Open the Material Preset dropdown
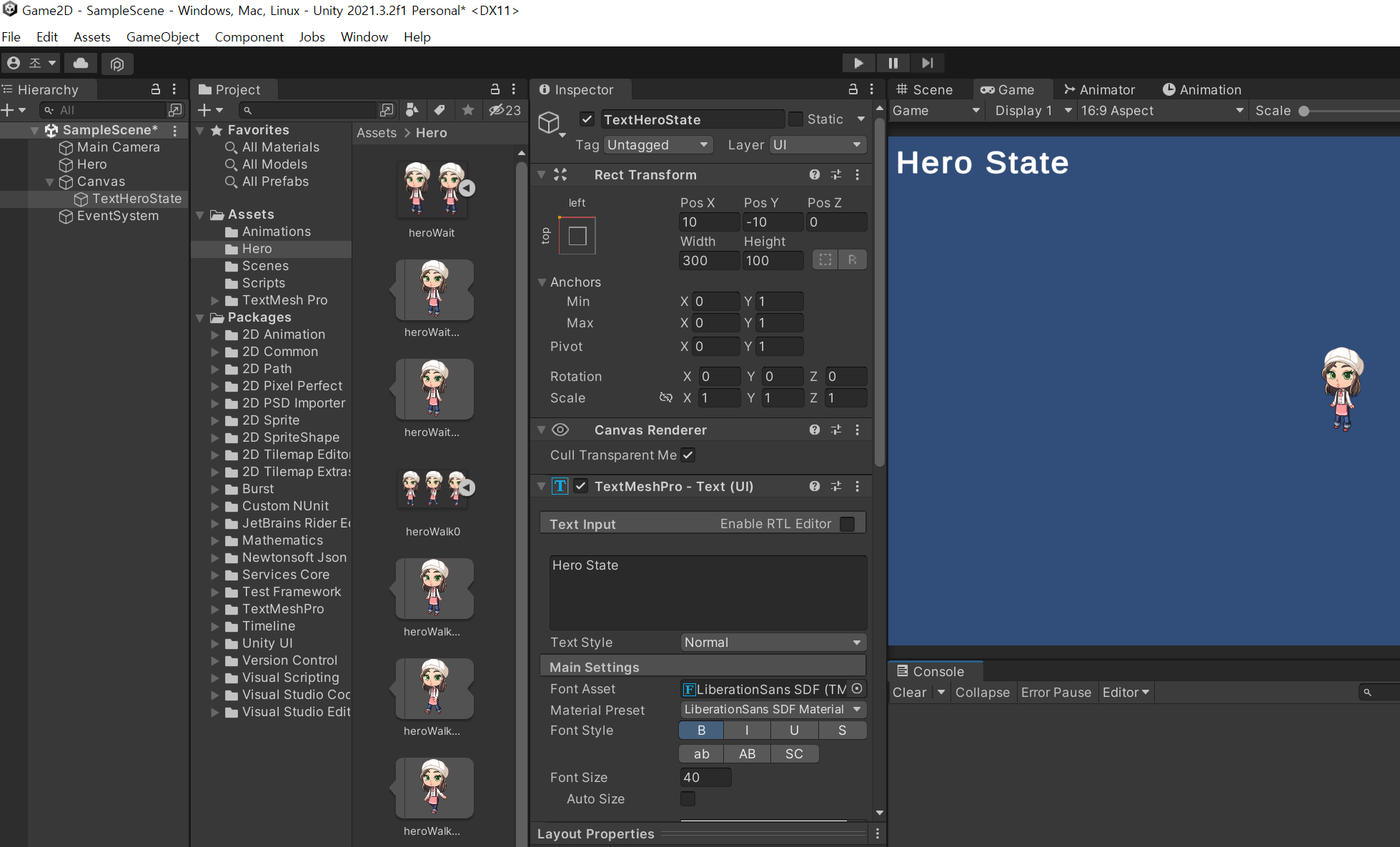 click(x=773, y=710)
